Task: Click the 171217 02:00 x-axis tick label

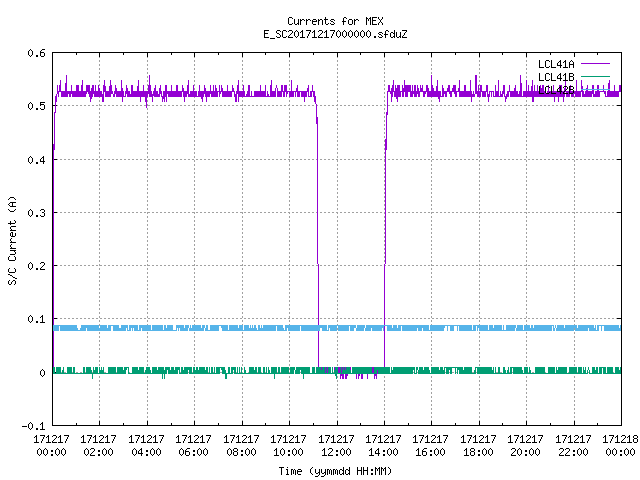Action: 98,446
